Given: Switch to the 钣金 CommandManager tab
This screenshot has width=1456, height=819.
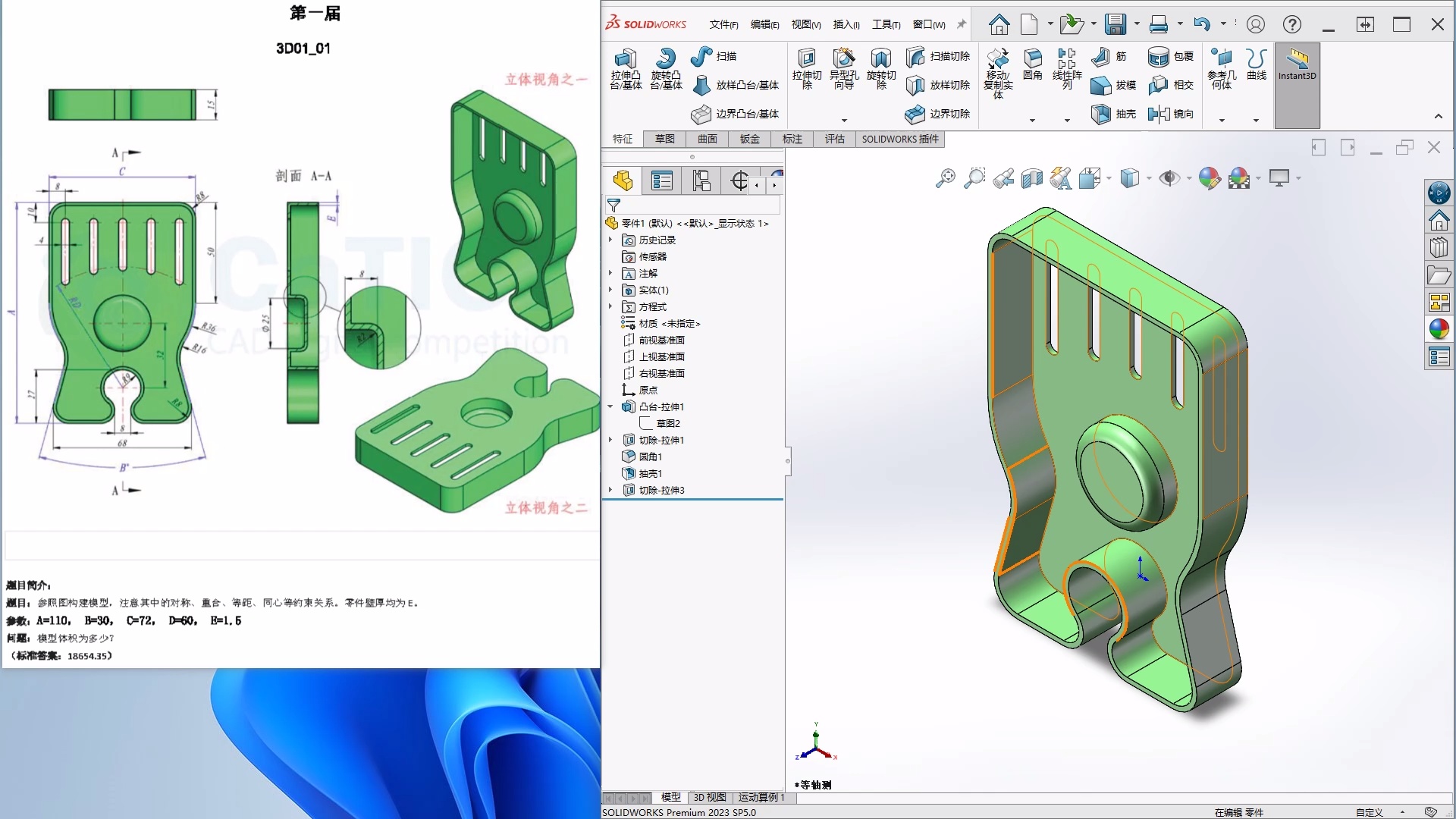Looking at the screenshot, I should [x=749, y=139].
